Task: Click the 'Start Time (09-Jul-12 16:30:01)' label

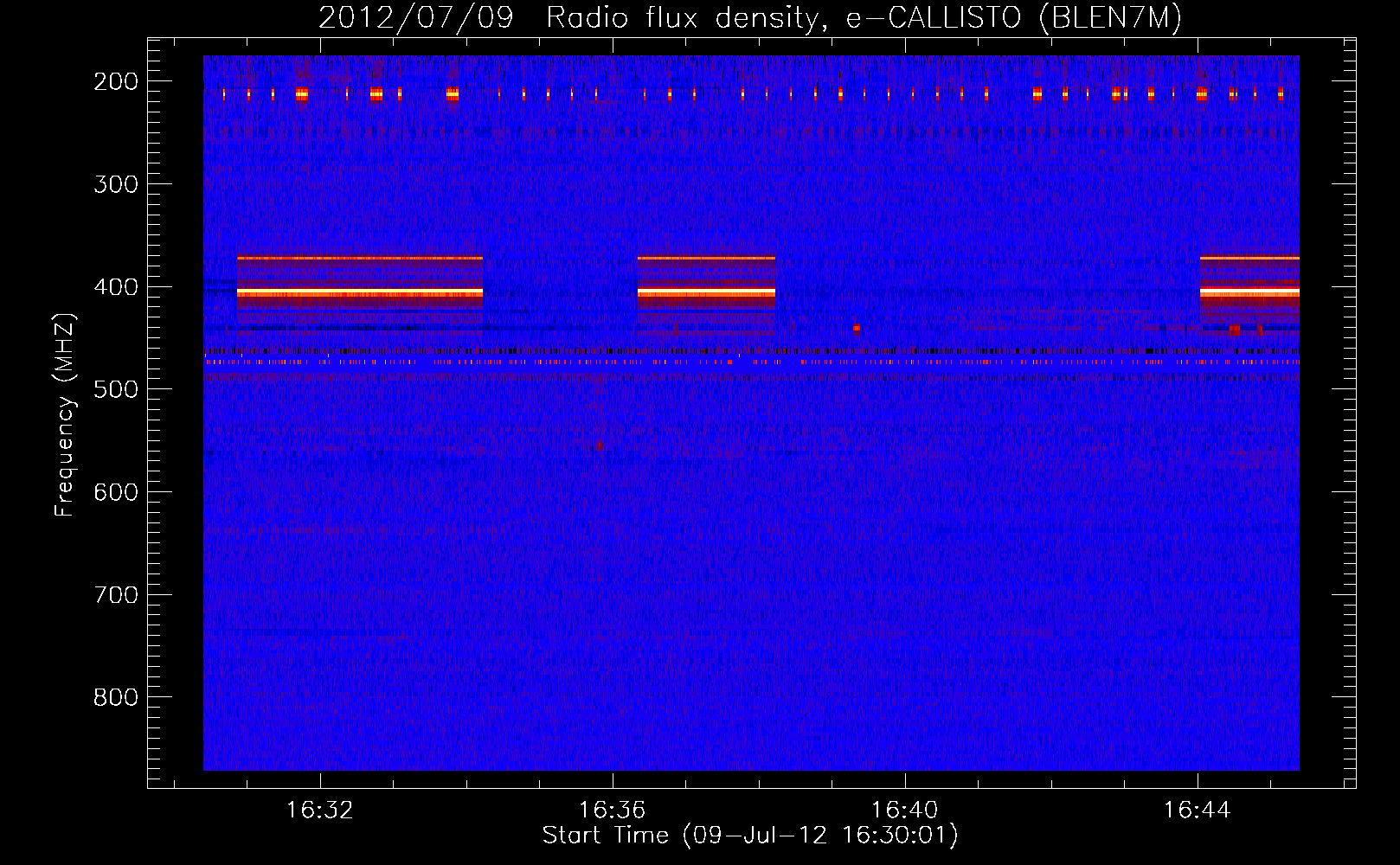Action: coord(750,836)
